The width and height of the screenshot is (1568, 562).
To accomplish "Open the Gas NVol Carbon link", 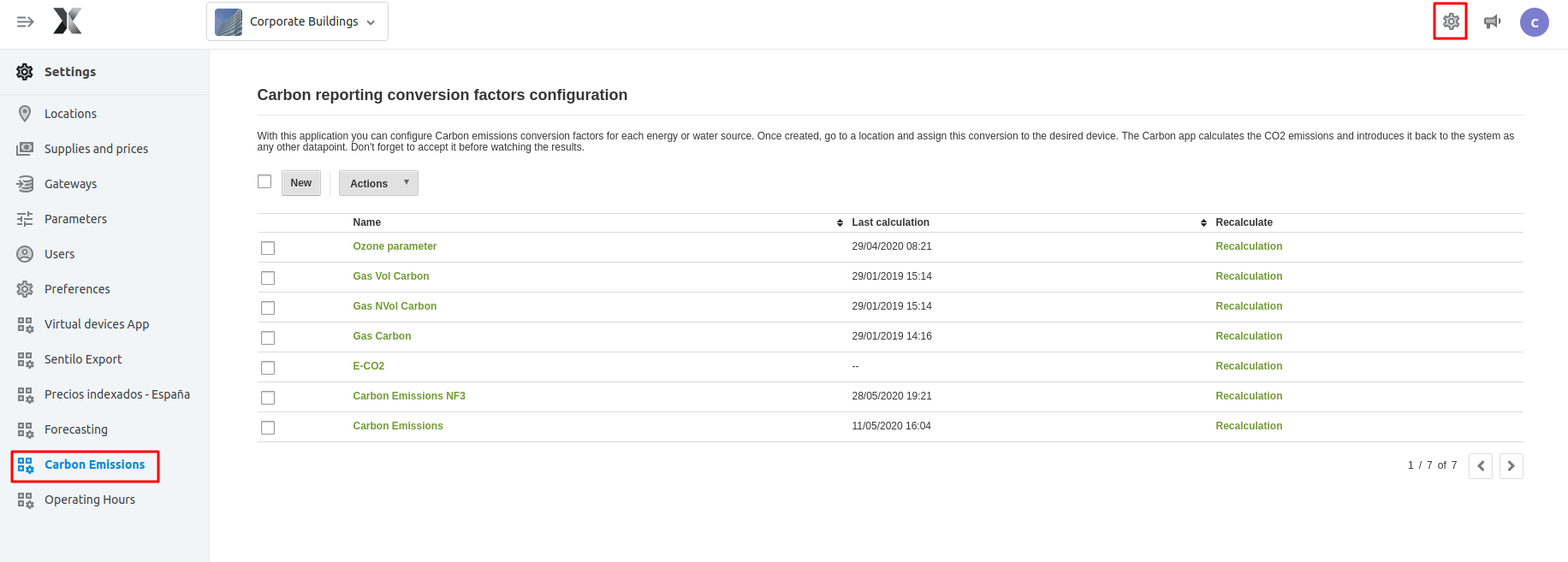I will tap(395, 306).
